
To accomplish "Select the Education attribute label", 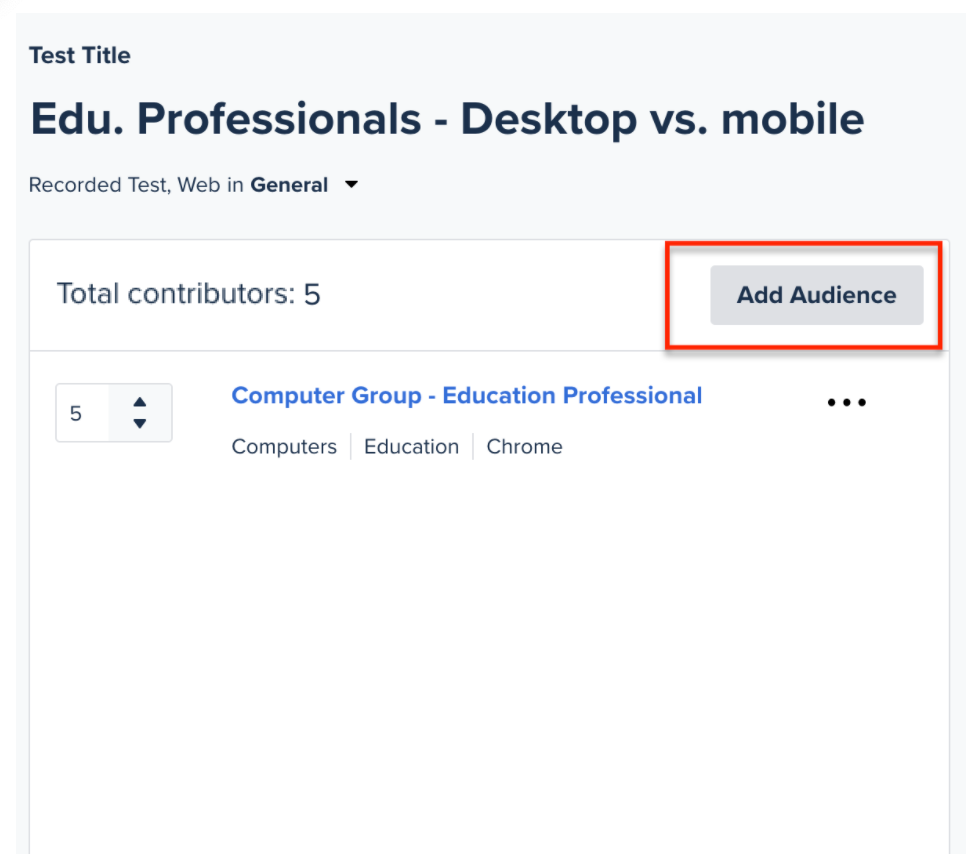I will pos(411,447).
